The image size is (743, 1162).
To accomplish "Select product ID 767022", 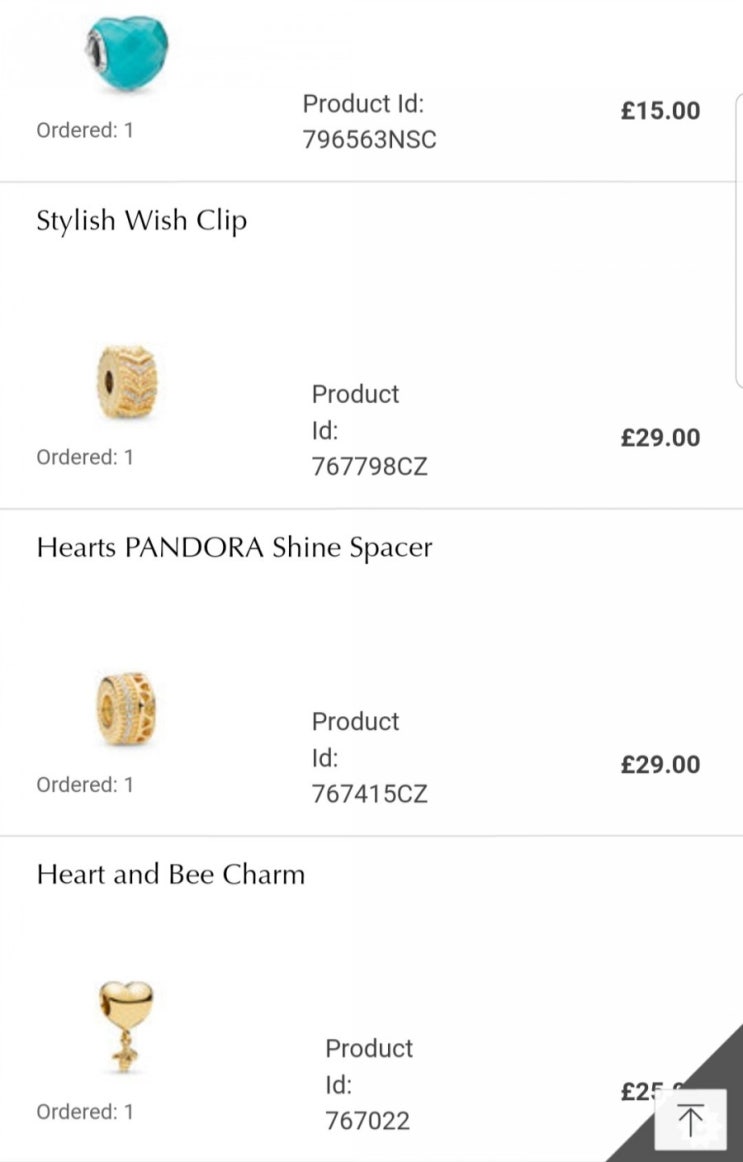I will click(367, 1121).
